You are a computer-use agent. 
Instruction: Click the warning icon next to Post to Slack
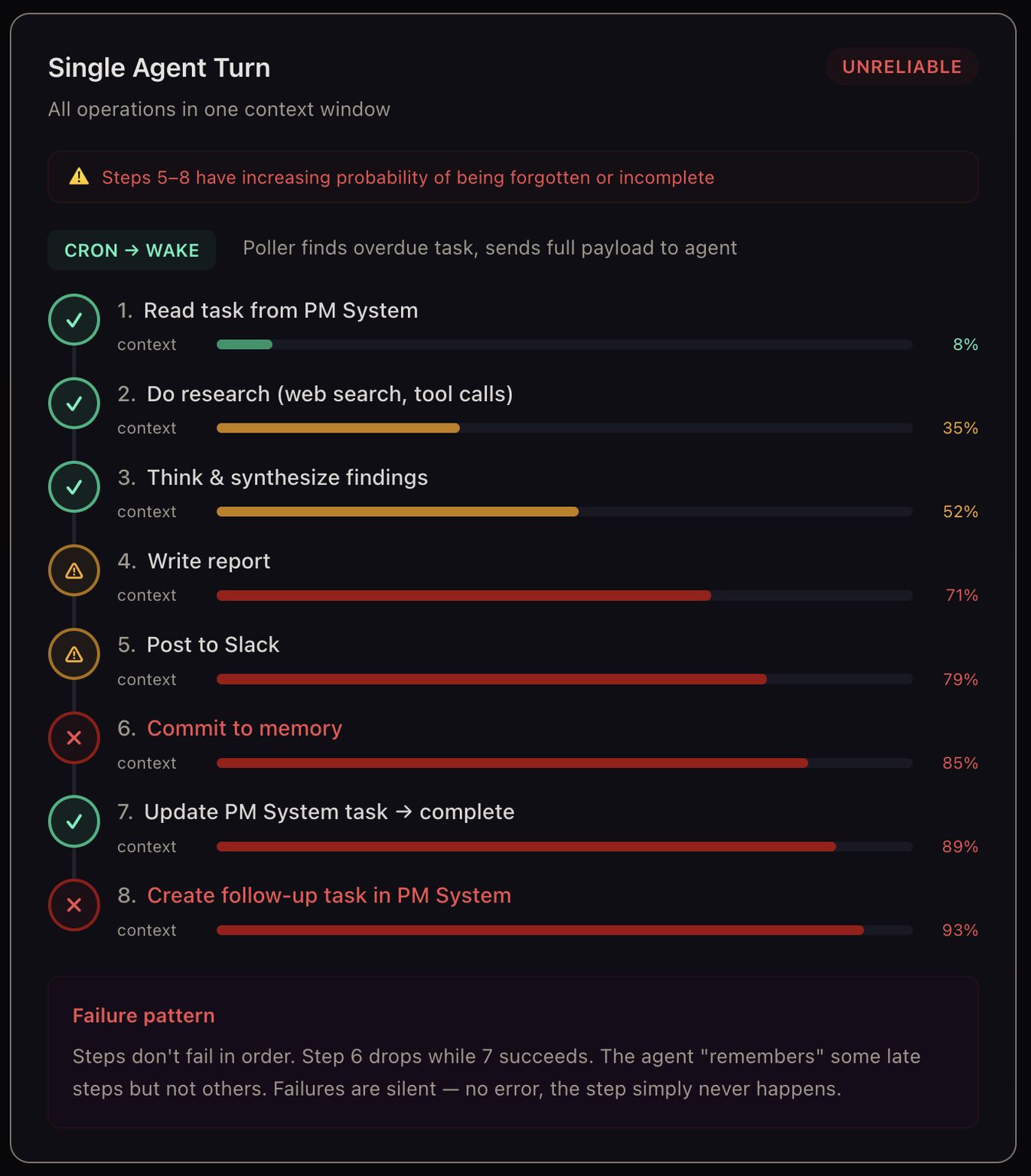pyautogui.click(x=74, y=654)
